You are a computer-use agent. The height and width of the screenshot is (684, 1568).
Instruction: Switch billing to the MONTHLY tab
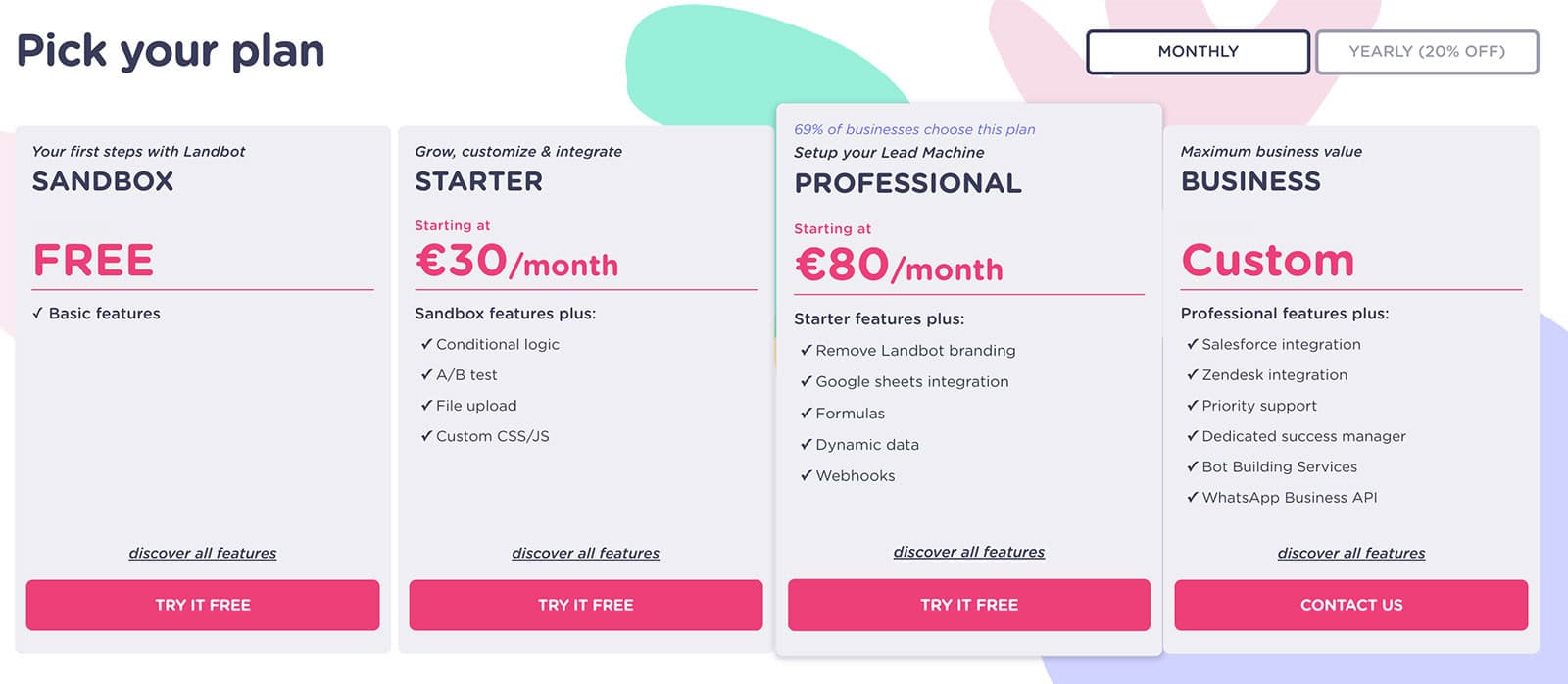click(x=1198, y=52)
